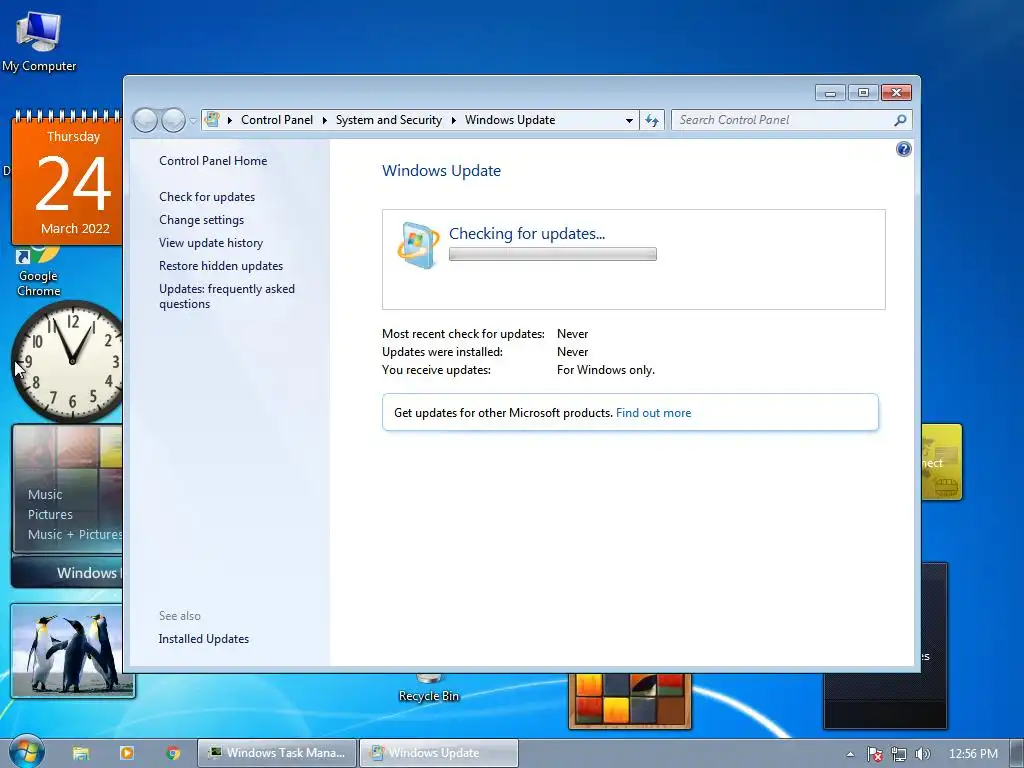Click the 12:56 PM taskbar clock

click(973, 754)
